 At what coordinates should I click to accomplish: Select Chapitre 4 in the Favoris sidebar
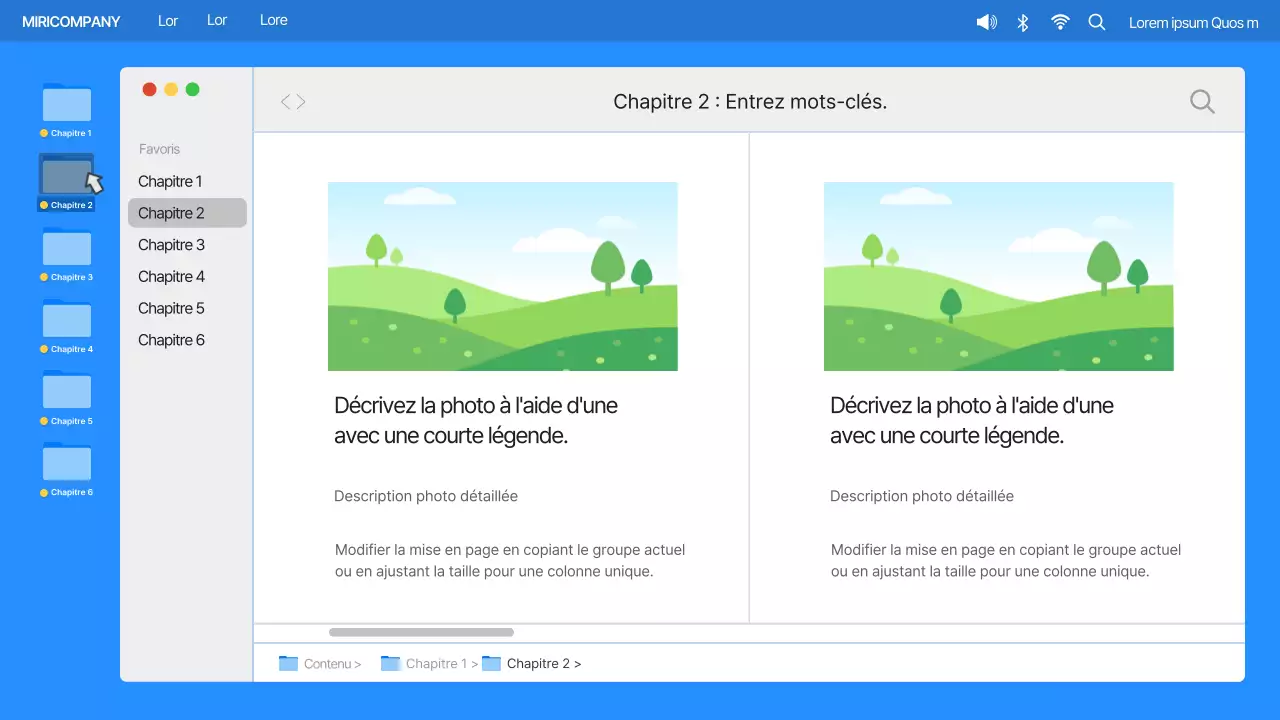coord(170,276)
